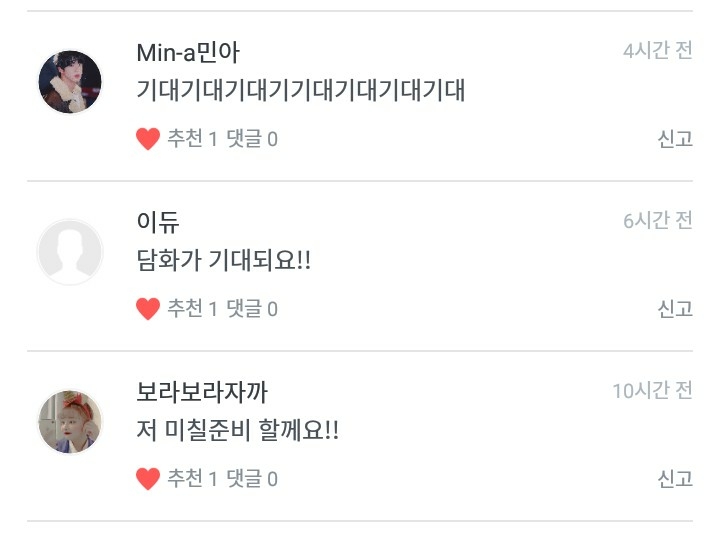Open username Min-a민아
Screen dimensions: 720x540
tap(188, 53)
